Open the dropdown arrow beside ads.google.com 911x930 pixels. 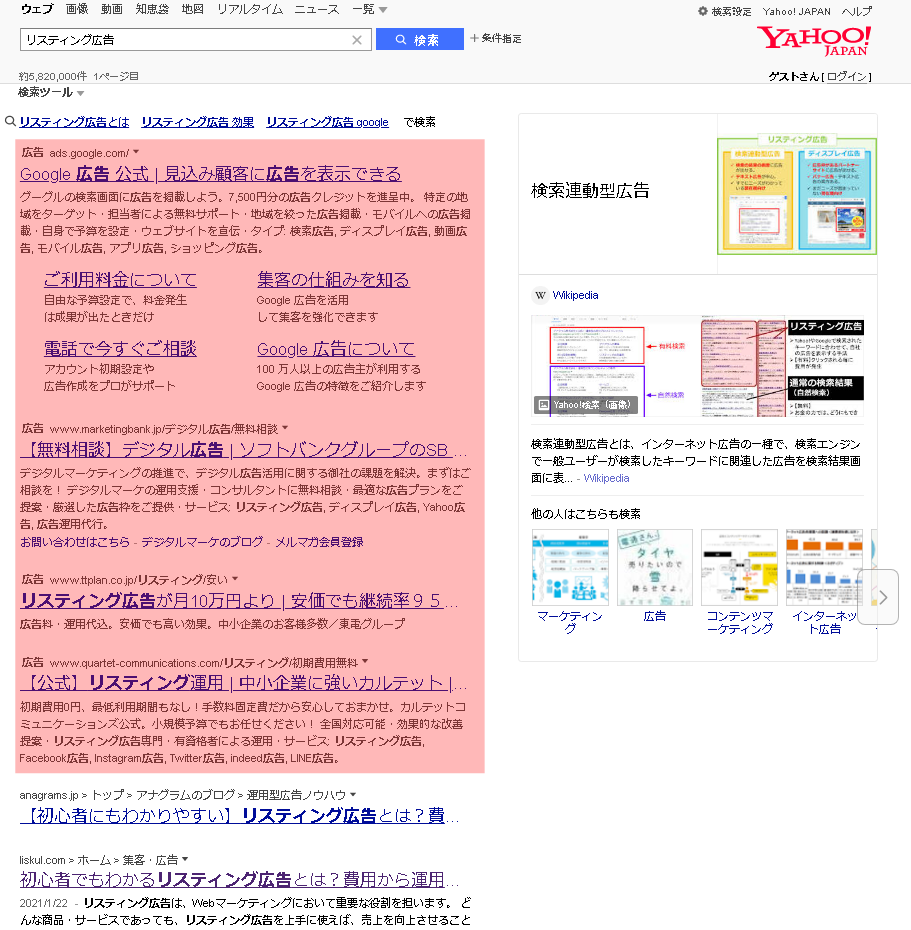[136, 152]
